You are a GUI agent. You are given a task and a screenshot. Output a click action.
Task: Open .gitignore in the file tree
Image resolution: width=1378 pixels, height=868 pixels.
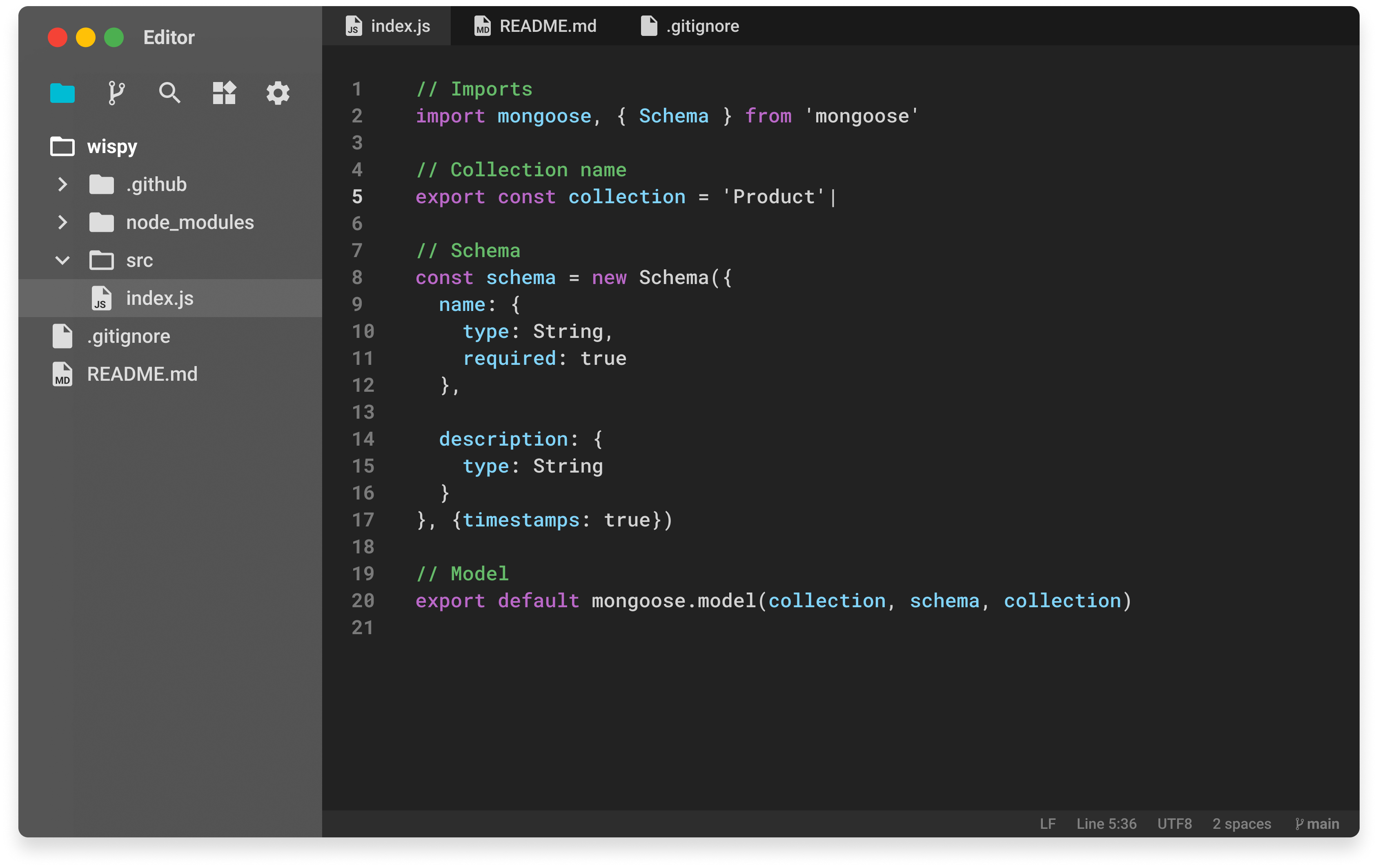[129, 336]
